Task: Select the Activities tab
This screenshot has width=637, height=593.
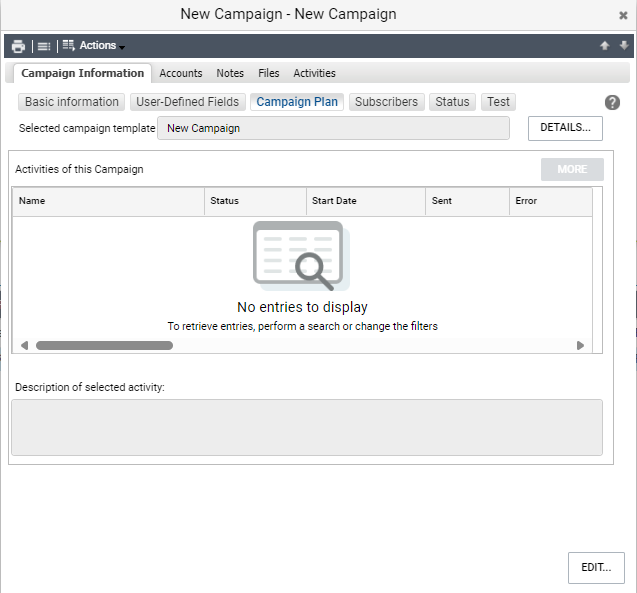Action: 314,73
